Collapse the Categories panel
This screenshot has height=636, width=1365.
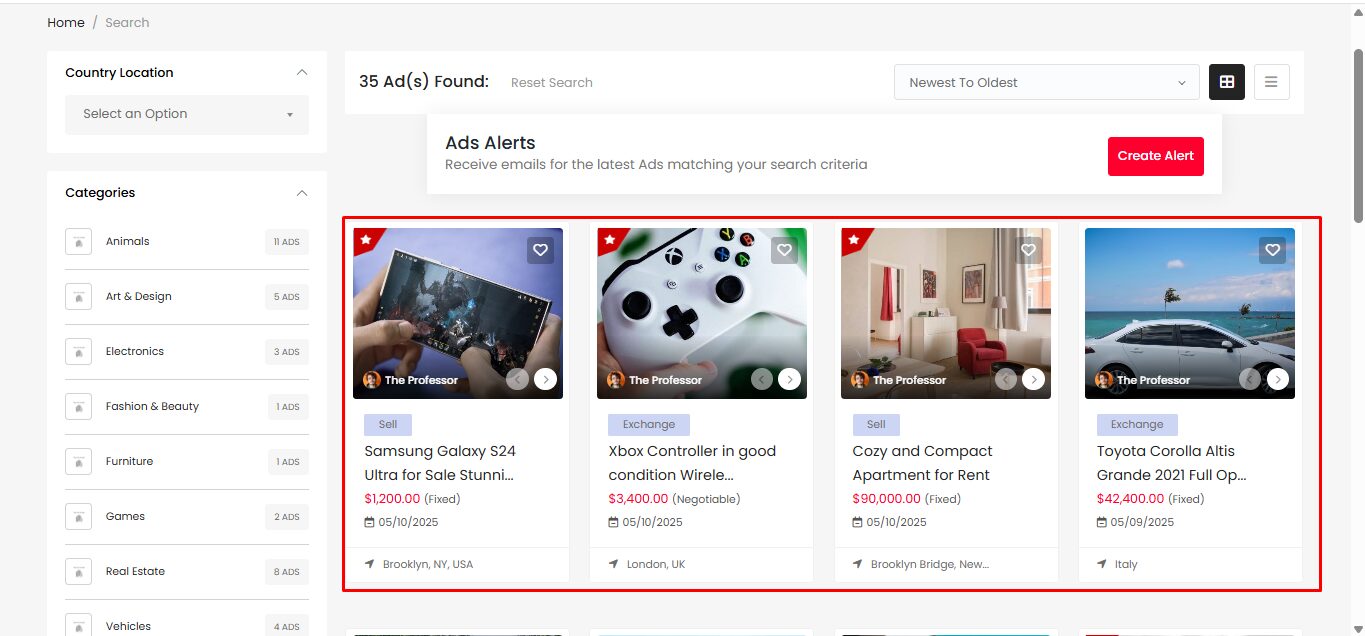302,193
